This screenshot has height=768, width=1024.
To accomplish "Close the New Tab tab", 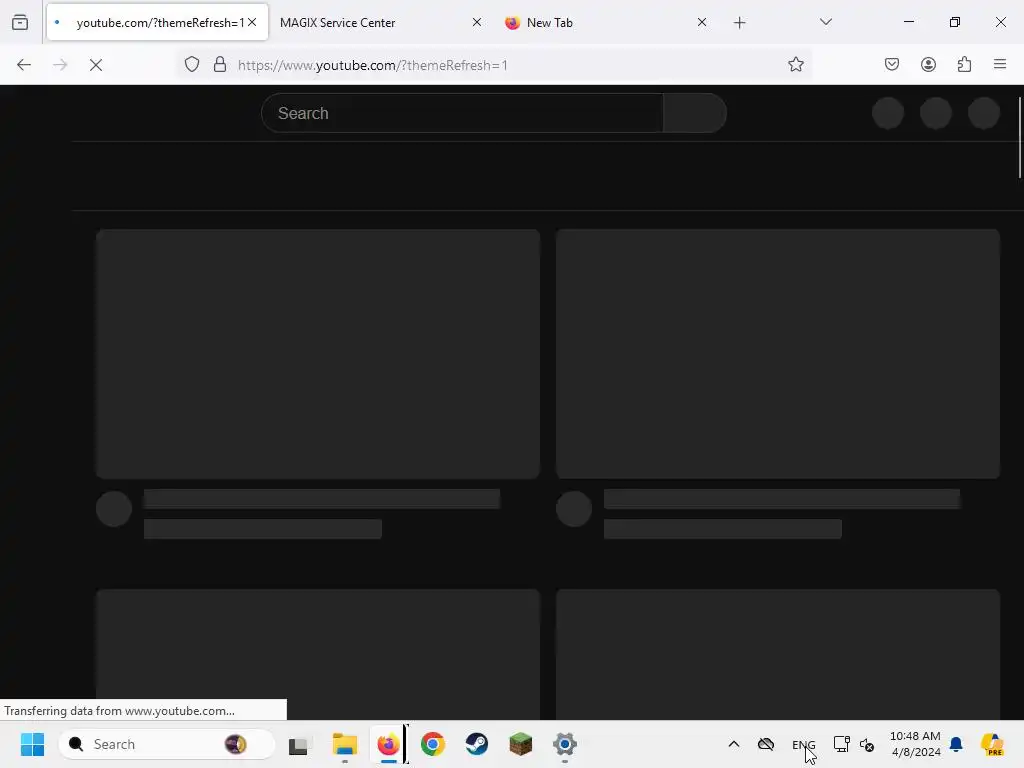I will tap(702, 23).
